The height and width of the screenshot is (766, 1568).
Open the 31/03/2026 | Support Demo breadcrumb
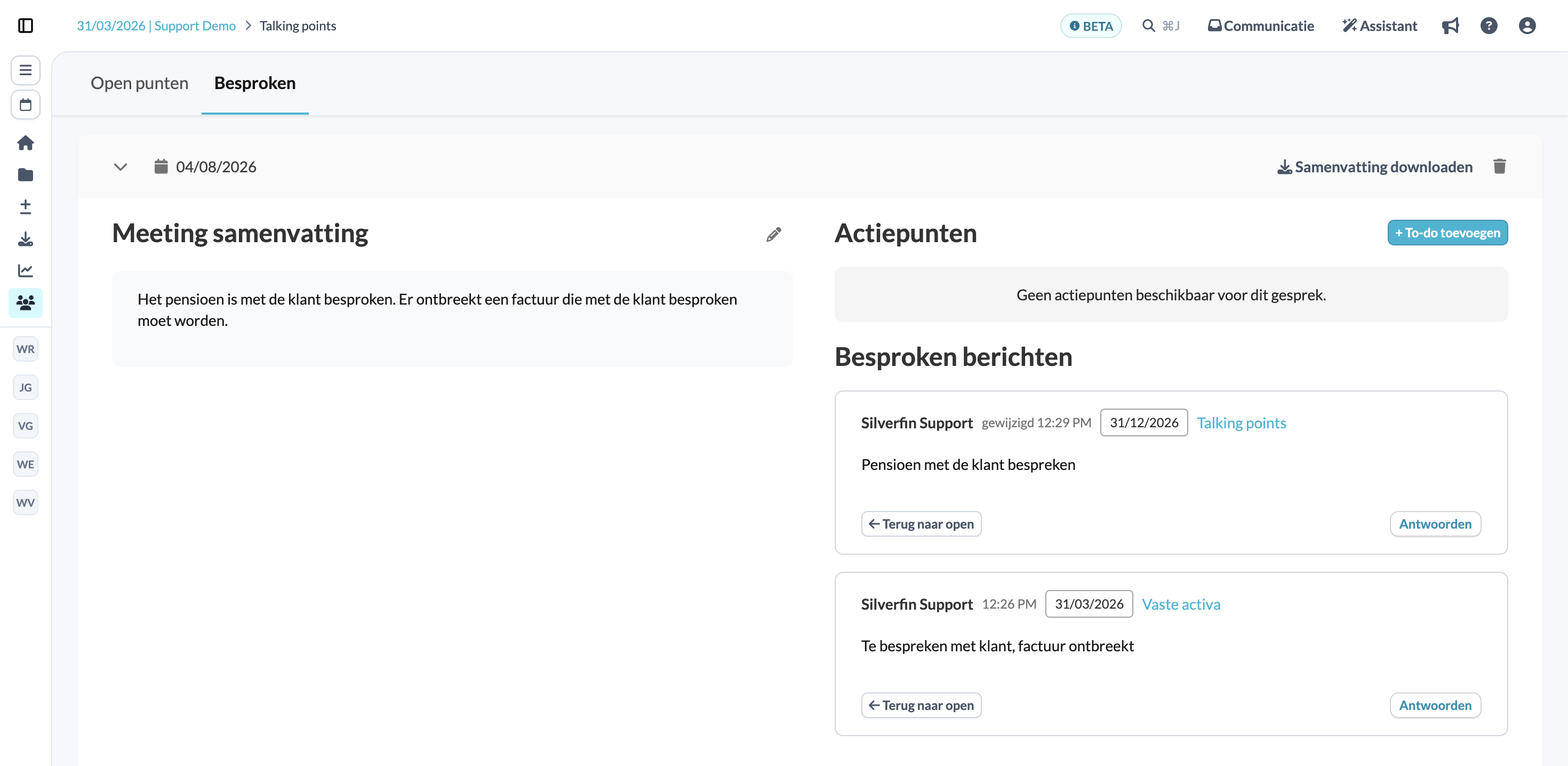(x=156, y=26)
